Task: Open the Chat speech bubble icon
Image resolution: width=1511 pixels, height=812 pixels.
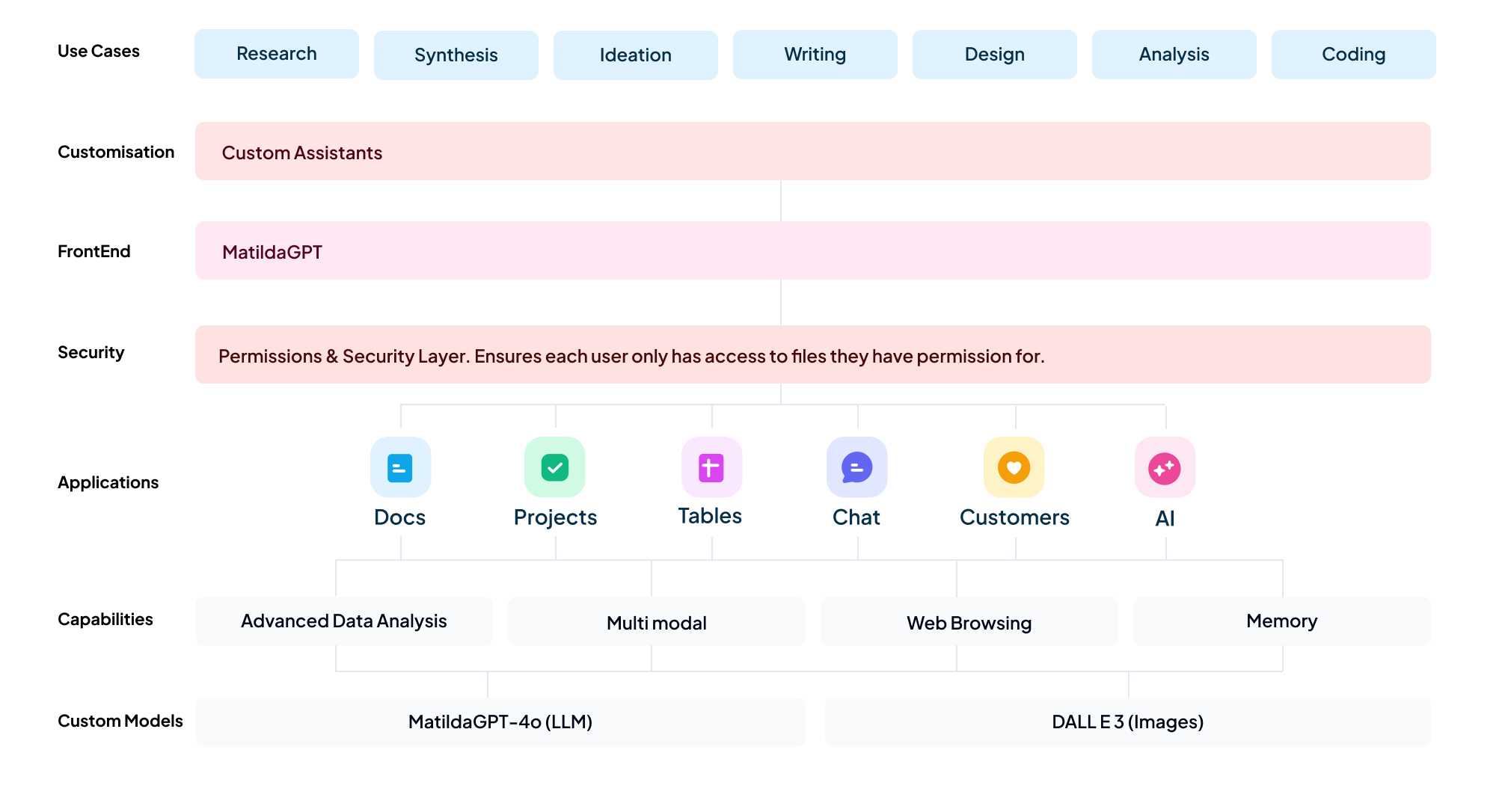Action: click(x=857, y=467)
